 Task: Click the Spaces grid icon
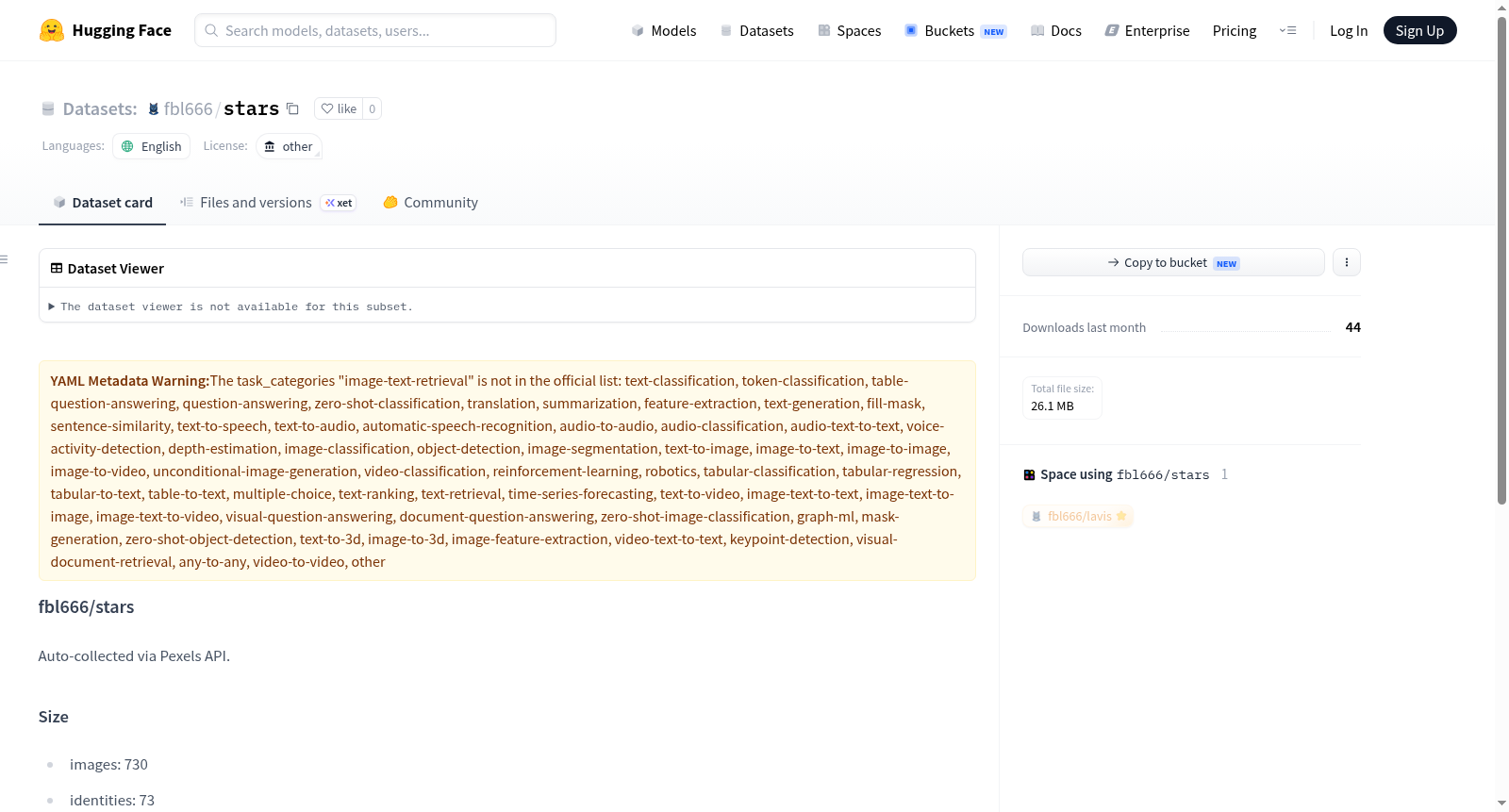[824, 30]
